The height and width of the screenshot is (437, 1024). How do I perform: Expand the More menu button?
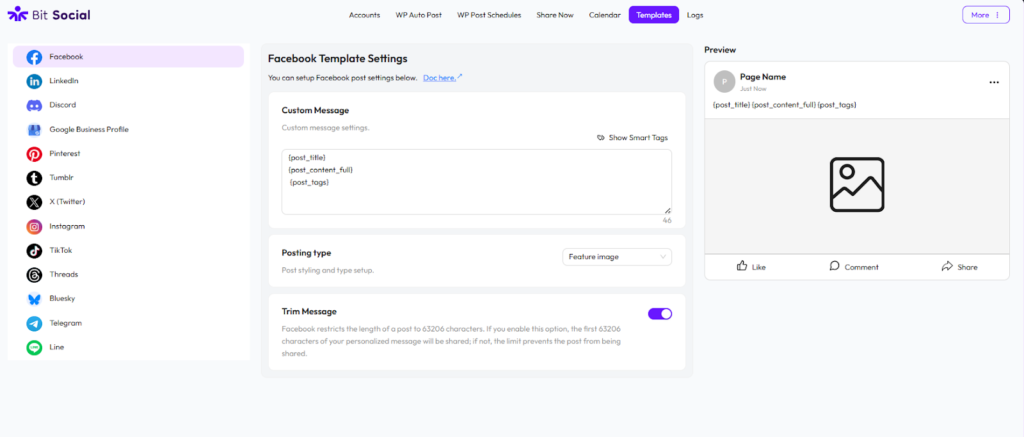(x=985, y=15)
